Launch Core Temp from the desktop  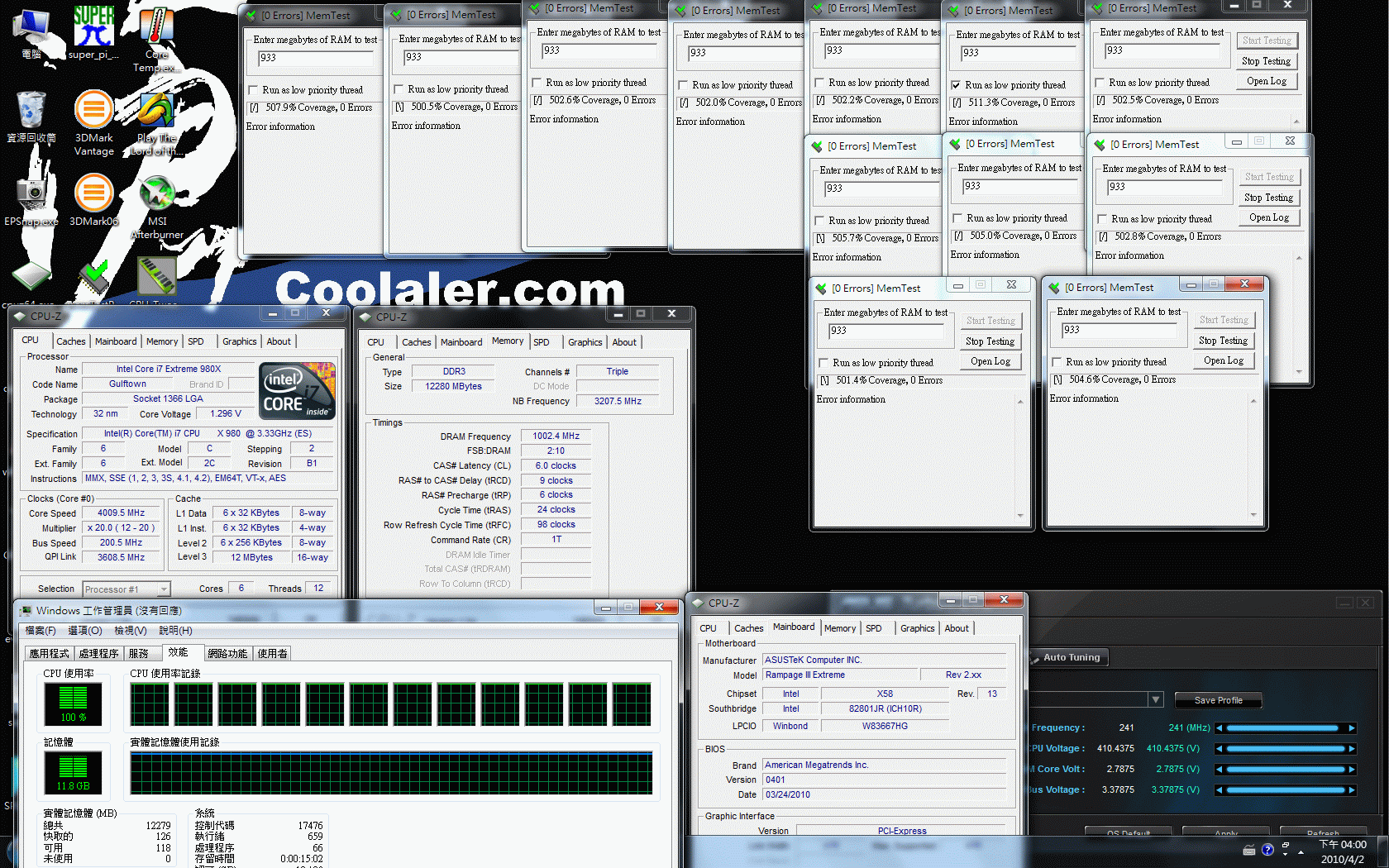tap(156, 33)
